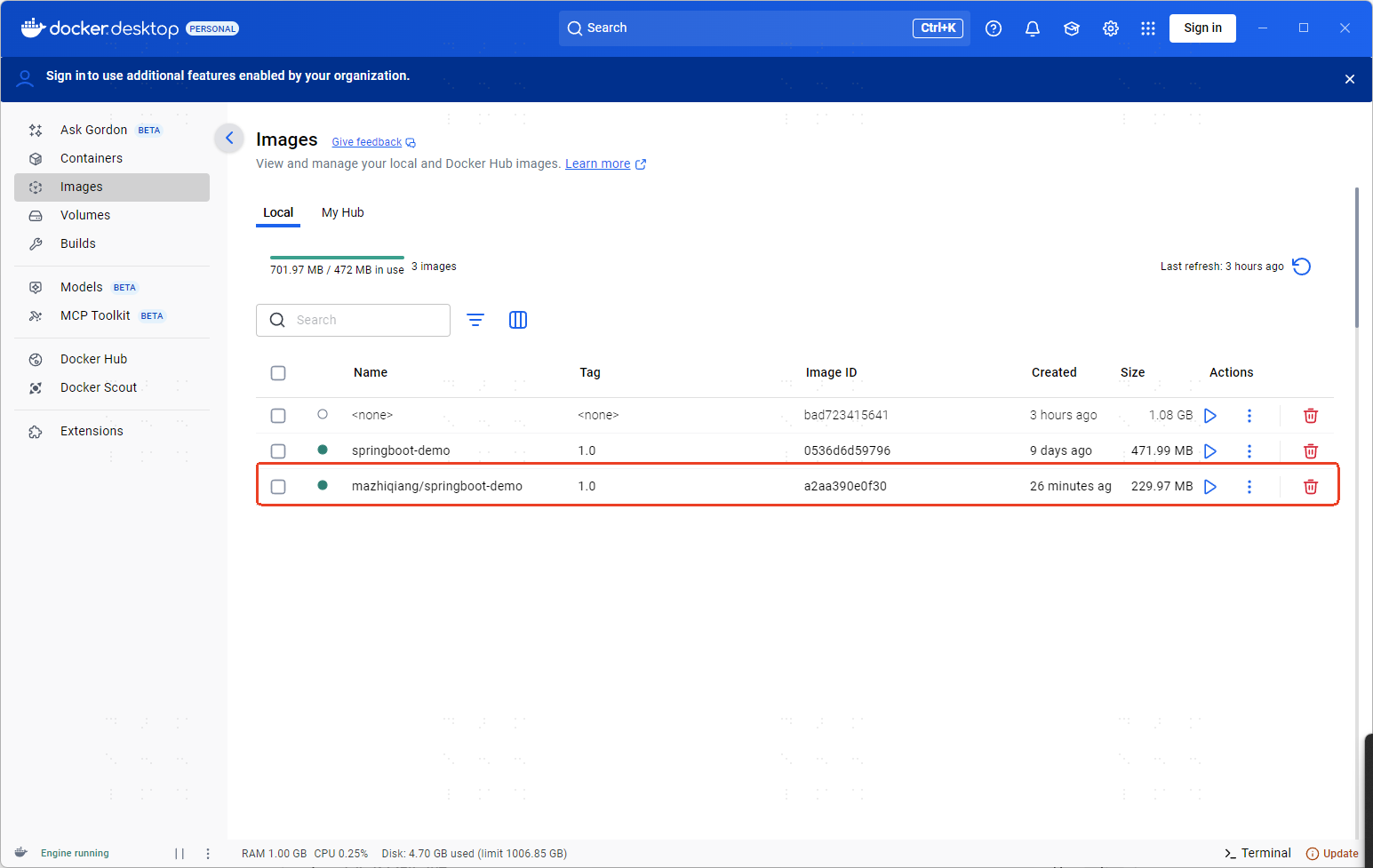Open Docker Hub in the sidebar
The height and width of the screenshot is (868, 1373).
point(112,359)
